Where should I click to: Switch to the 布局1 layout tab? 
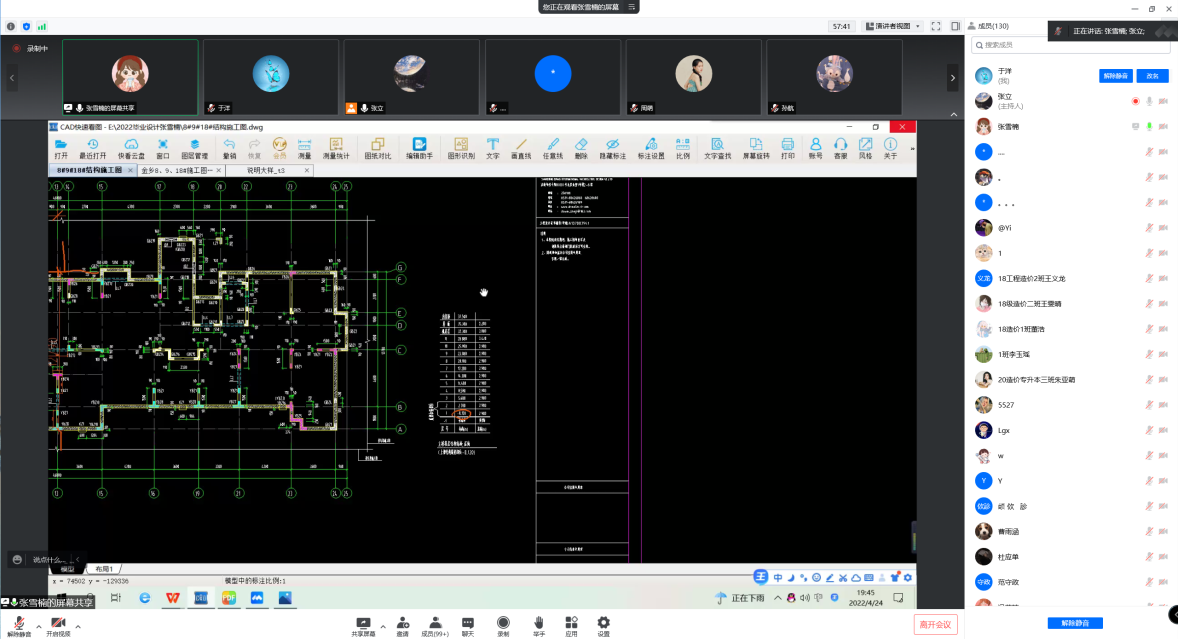(x=103, y=568)
